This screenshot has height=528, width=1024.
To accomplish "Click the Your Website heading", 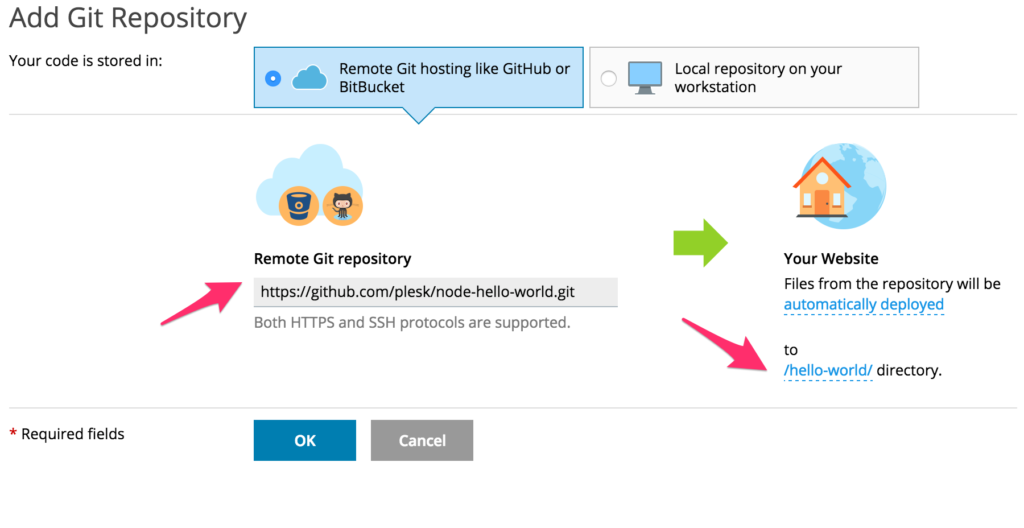I will pyautogui.click(x=831, y=259).
